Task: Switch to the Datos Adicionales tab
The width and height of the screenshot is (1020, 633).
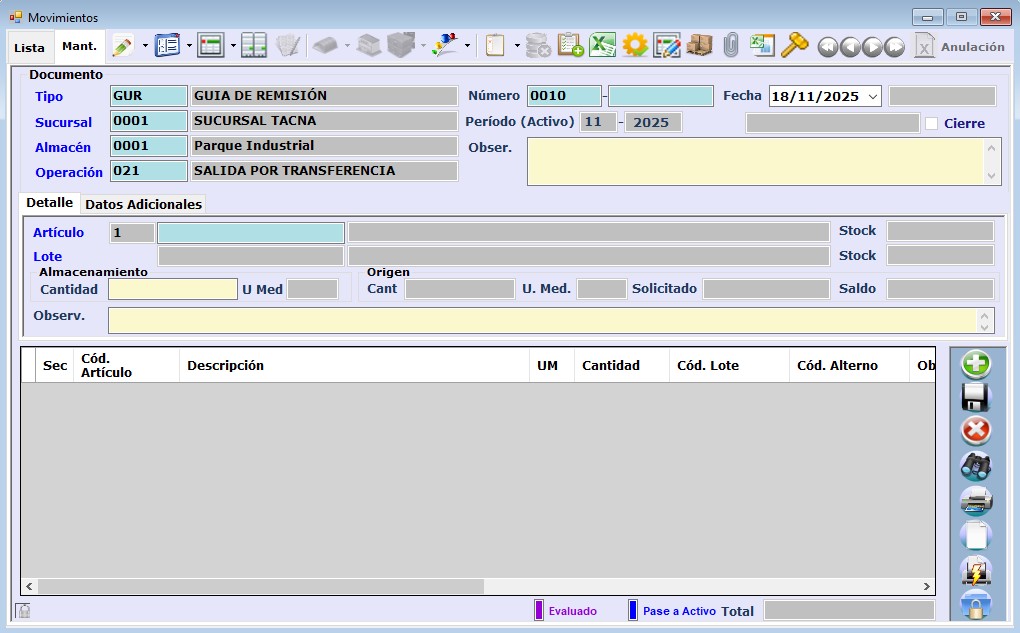Action: point(143,204)
